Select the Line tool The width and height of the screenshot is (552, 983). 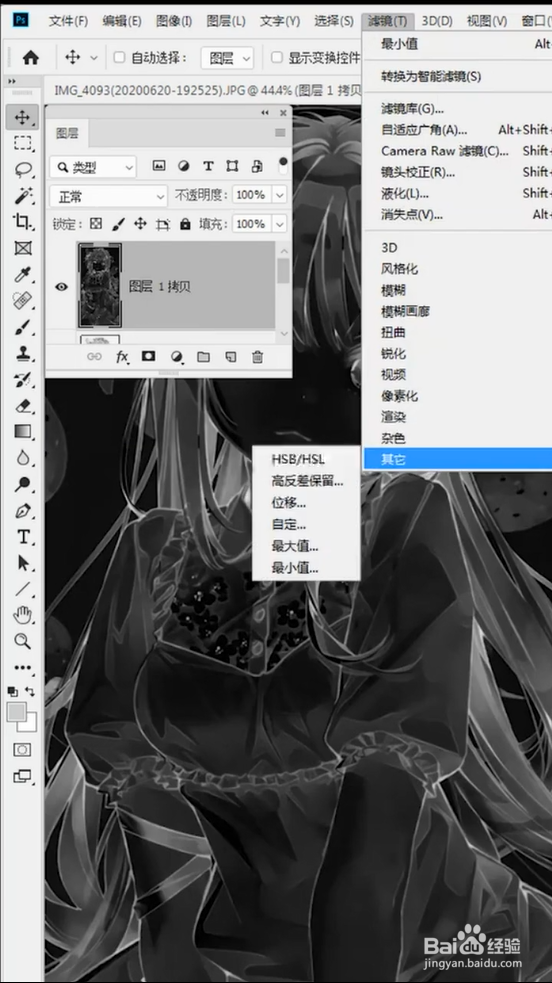tap(23, 589)
